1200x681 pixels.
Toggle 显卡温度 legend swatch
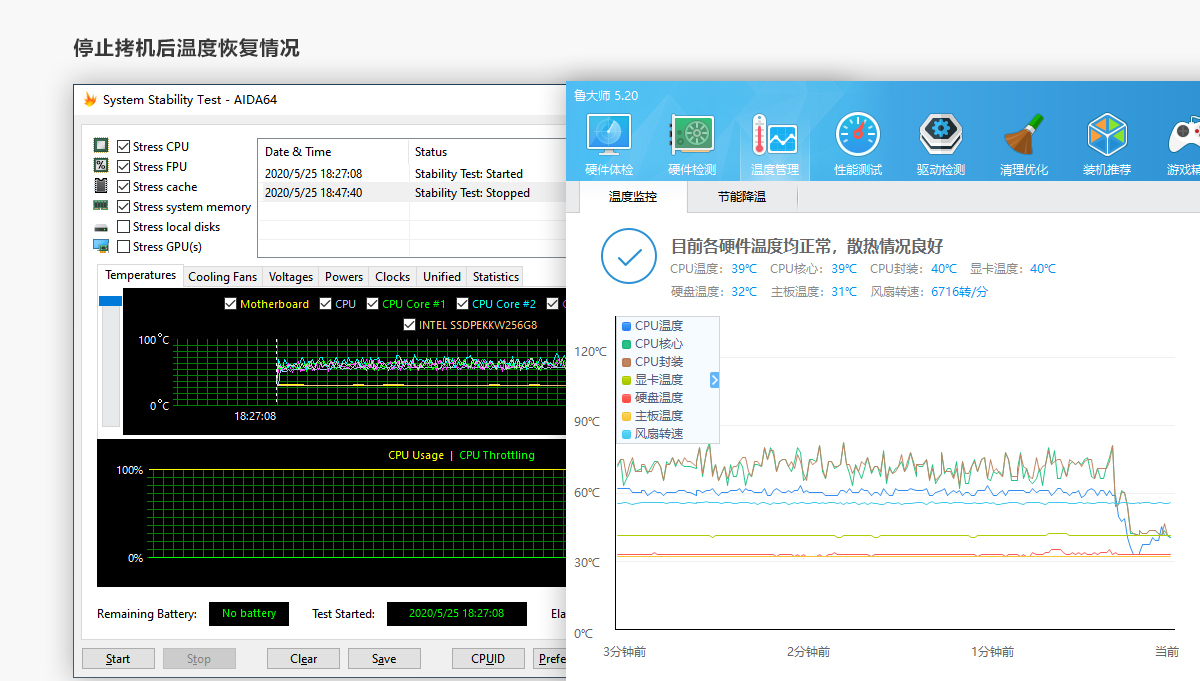pos(626,380)
